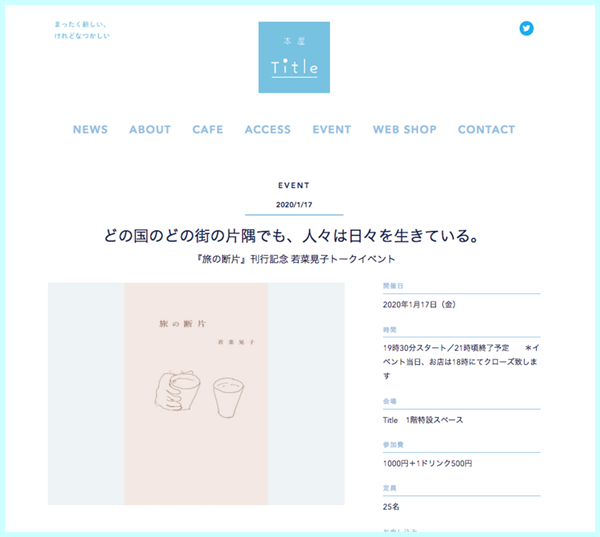Viewport: 600px width, 537px height.
Task: Click the capacity value 25名
Action: tap(391, 507)
